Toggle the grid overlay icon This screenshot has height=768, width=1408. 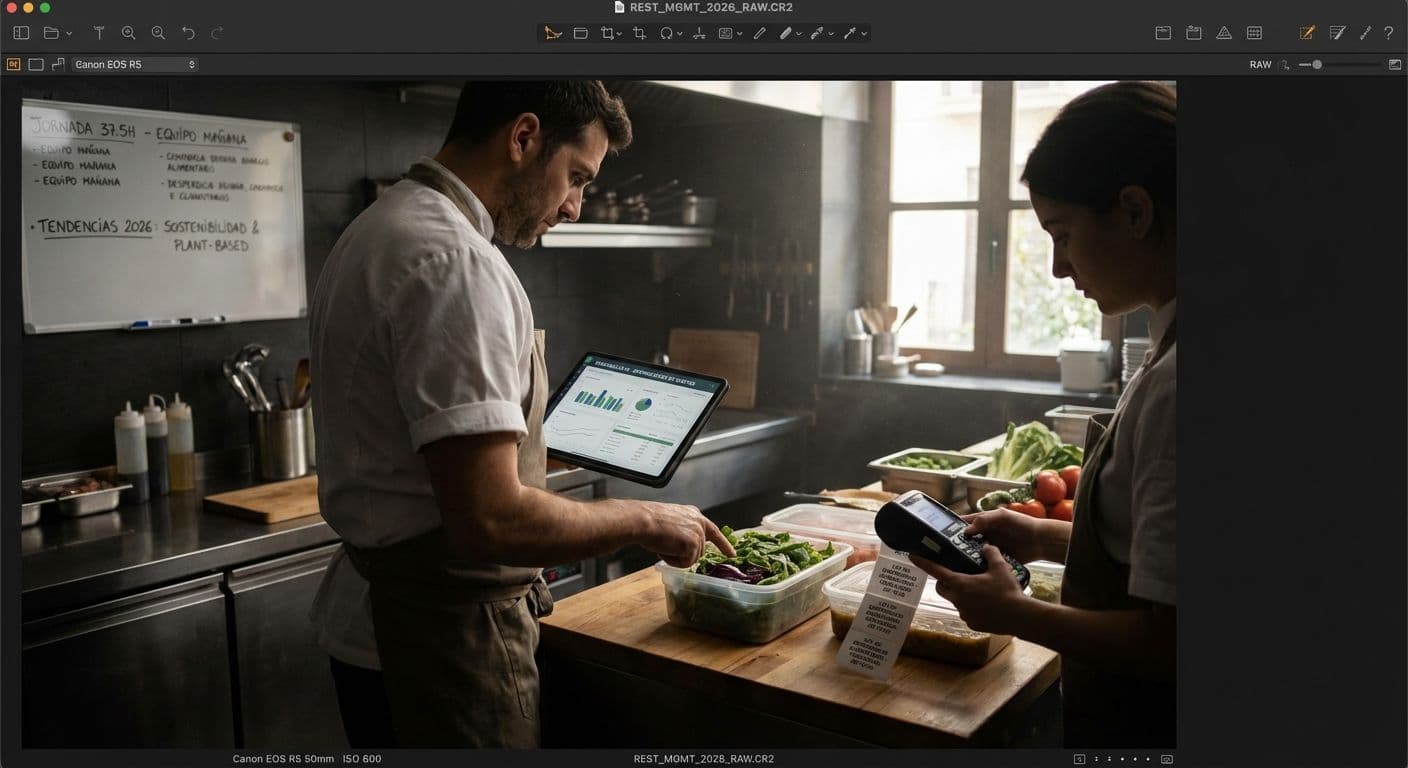click(1254, 33)
